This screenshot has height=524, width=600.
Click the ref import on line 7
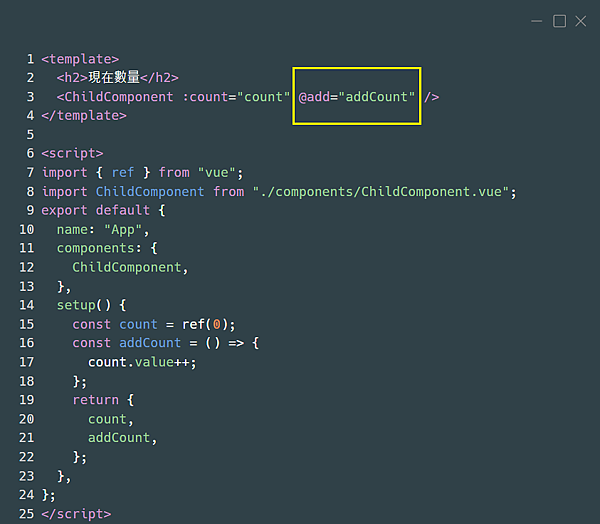[123, 173]
